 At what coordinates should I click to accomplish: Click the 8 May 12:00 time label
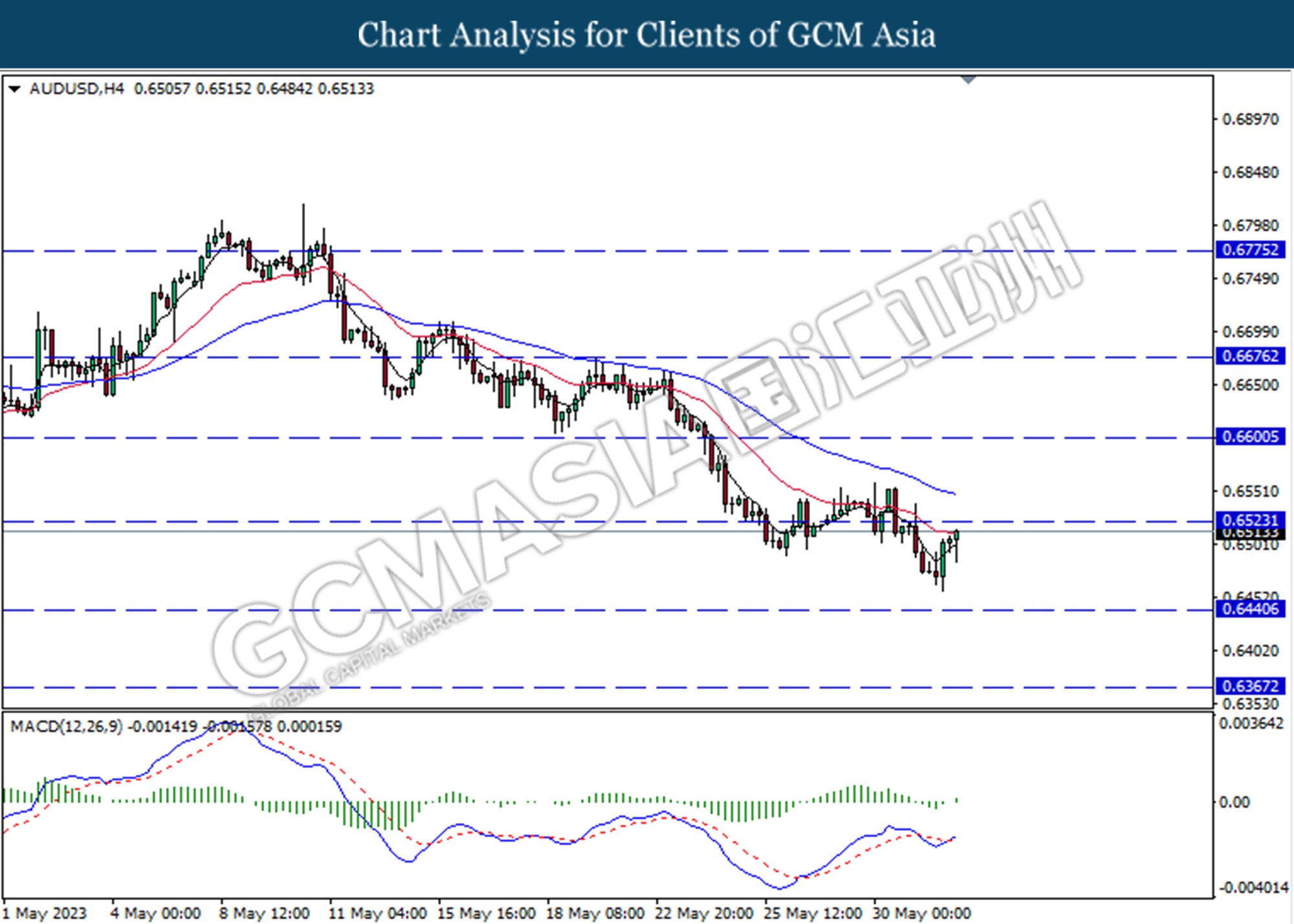pyautogui.click(x=265, y=913)
